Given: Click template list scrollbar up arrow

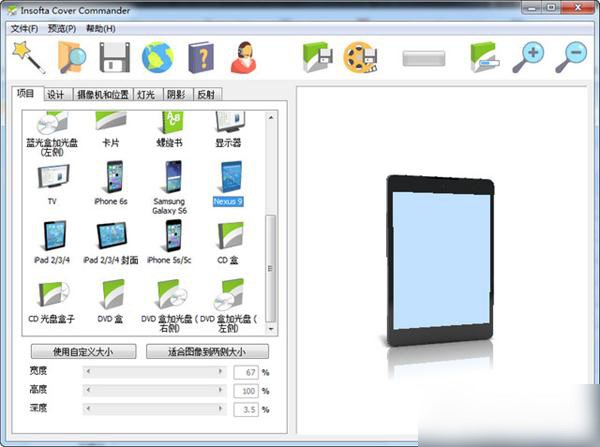Looking at the screenshot, I should click(271, 117).
